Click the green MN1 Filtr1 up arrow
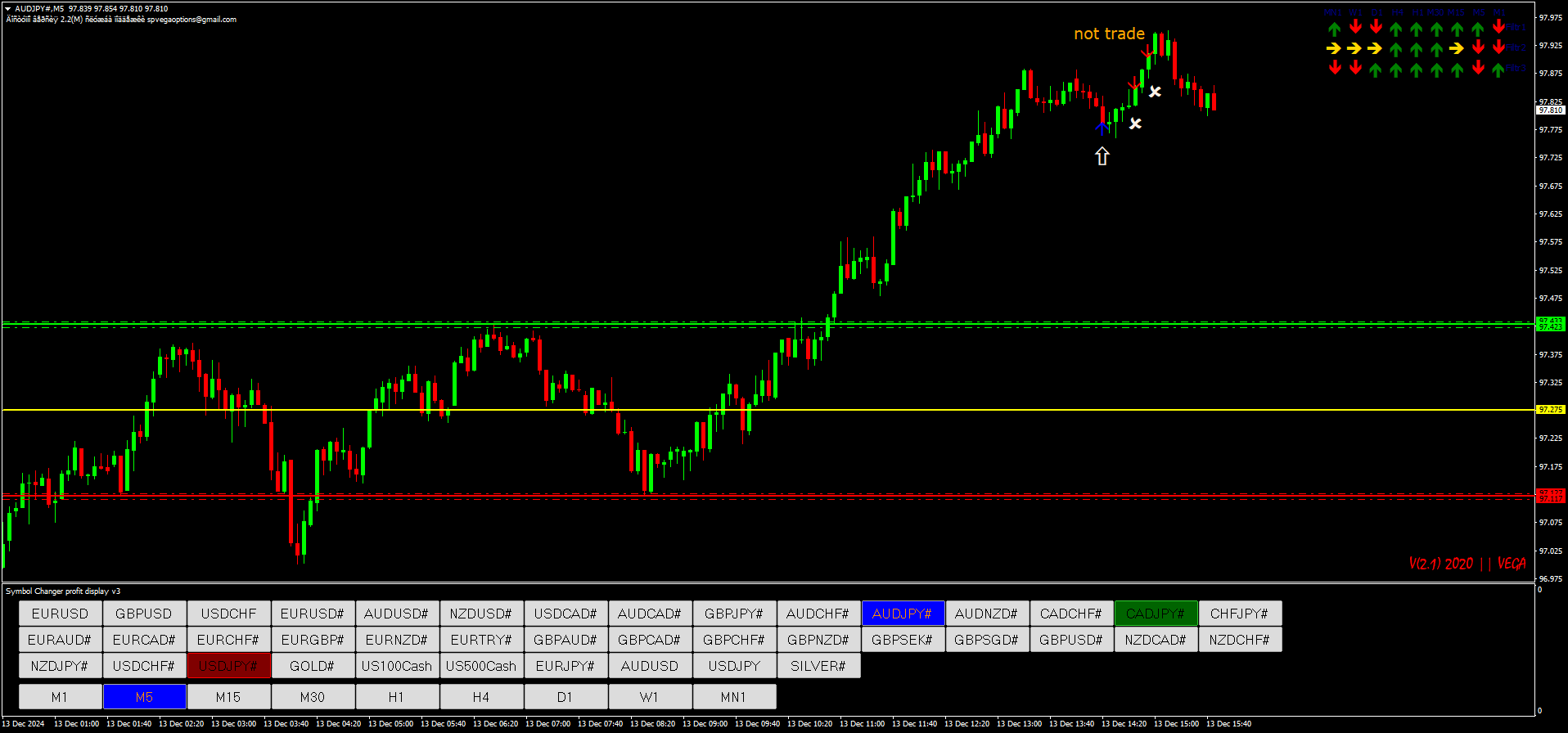 tap(1335, 29)
